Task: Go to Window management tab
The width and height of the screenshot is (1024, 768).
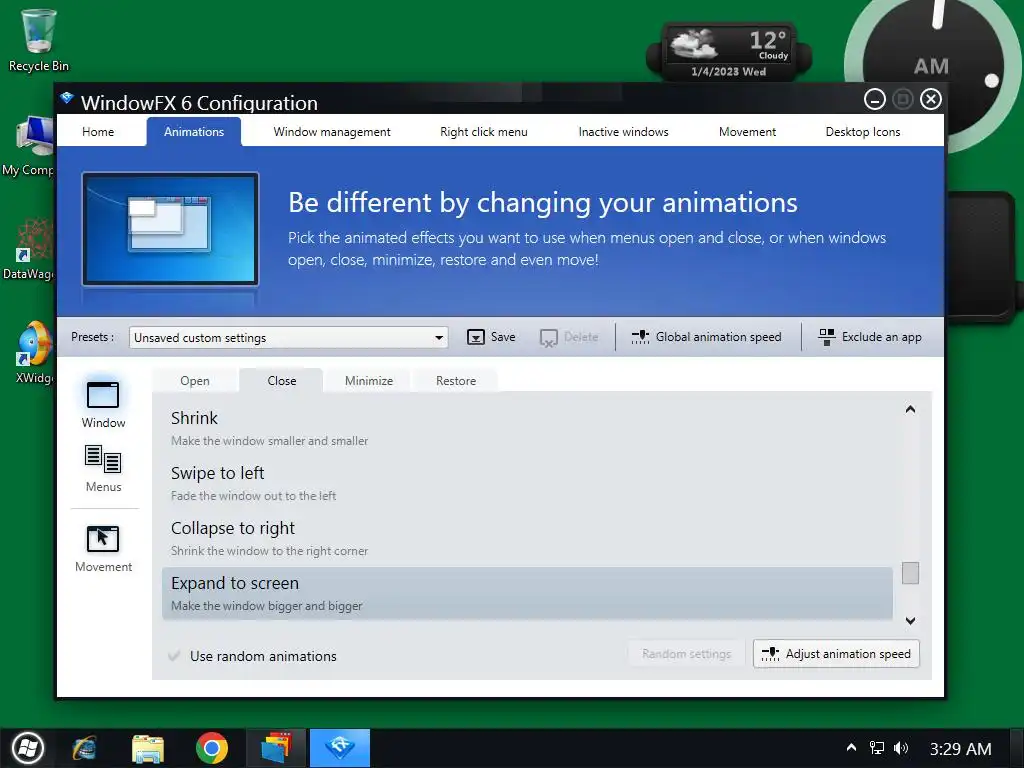Action: pyautogui.click(x=332, y=132)
